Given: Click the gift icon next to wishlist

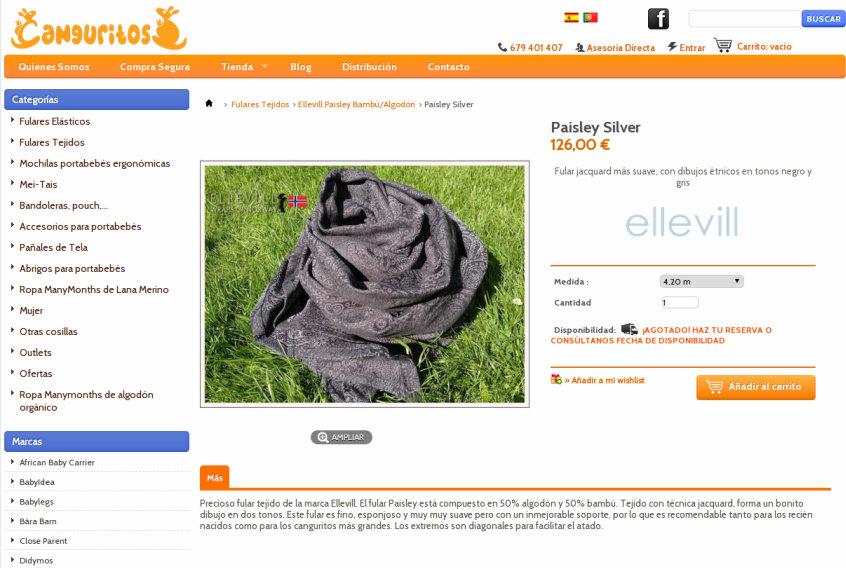Looking at the screenshot, I should tap(556, 379).
